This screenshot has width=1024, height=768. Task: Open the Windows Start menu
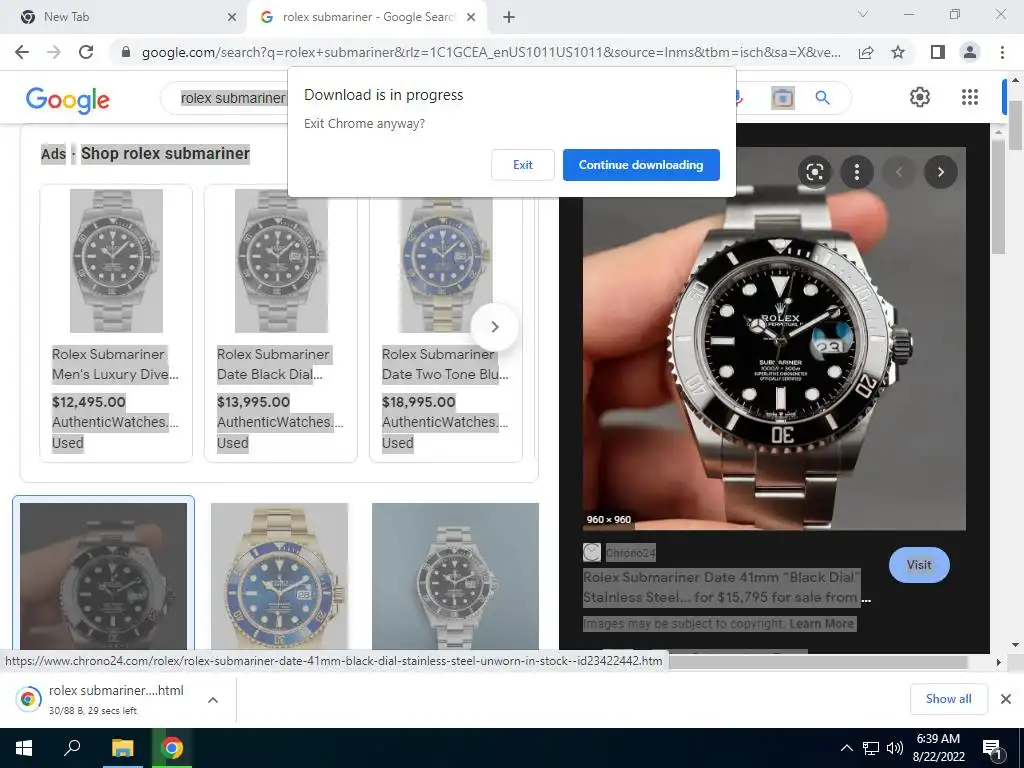tap(24, 748)
